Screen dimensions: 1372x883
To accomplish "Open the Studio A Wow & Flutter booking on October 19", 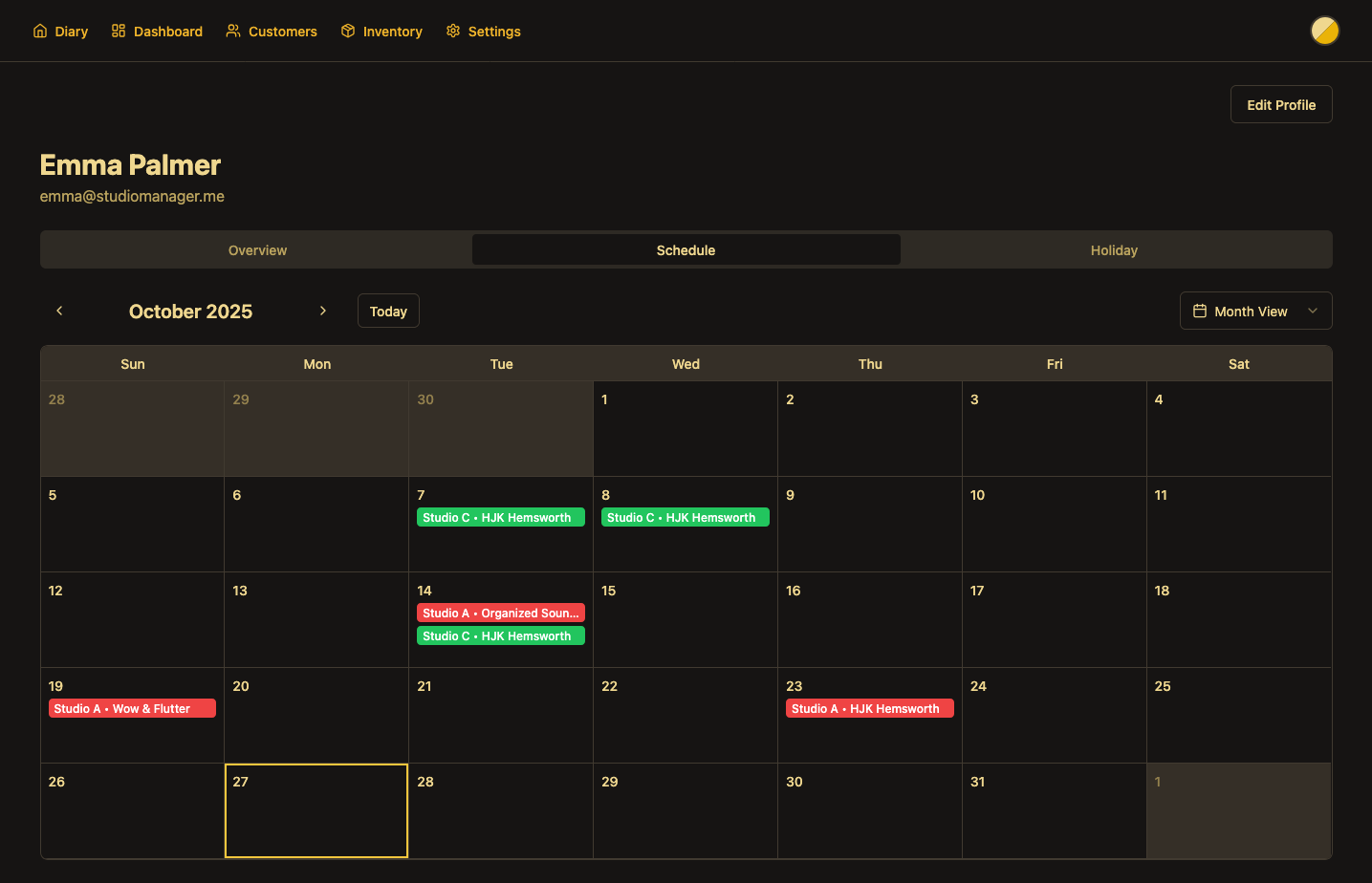I will [x=132, y=708].
